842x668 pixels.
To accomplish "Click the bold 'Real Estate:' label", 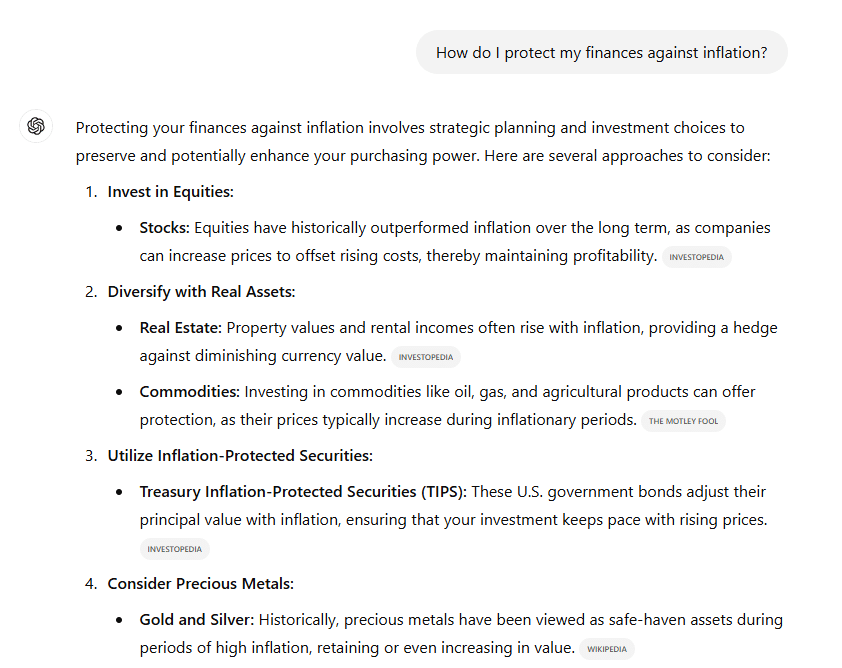I will point(181,328).
